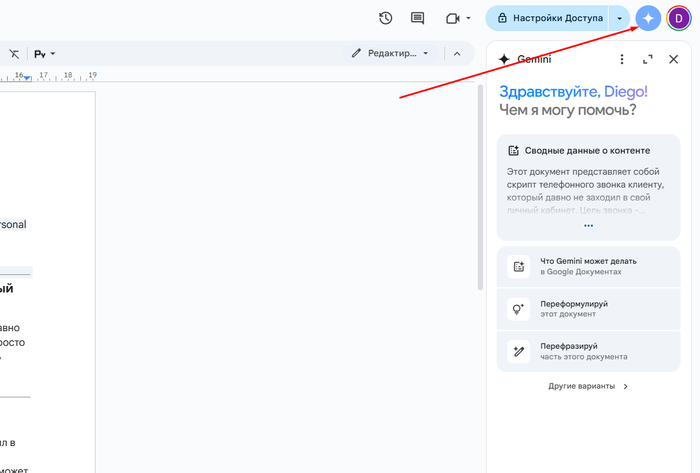Expand content summary with three dots
The height and width of the screenshot is (473, 700).
[588, 226]
